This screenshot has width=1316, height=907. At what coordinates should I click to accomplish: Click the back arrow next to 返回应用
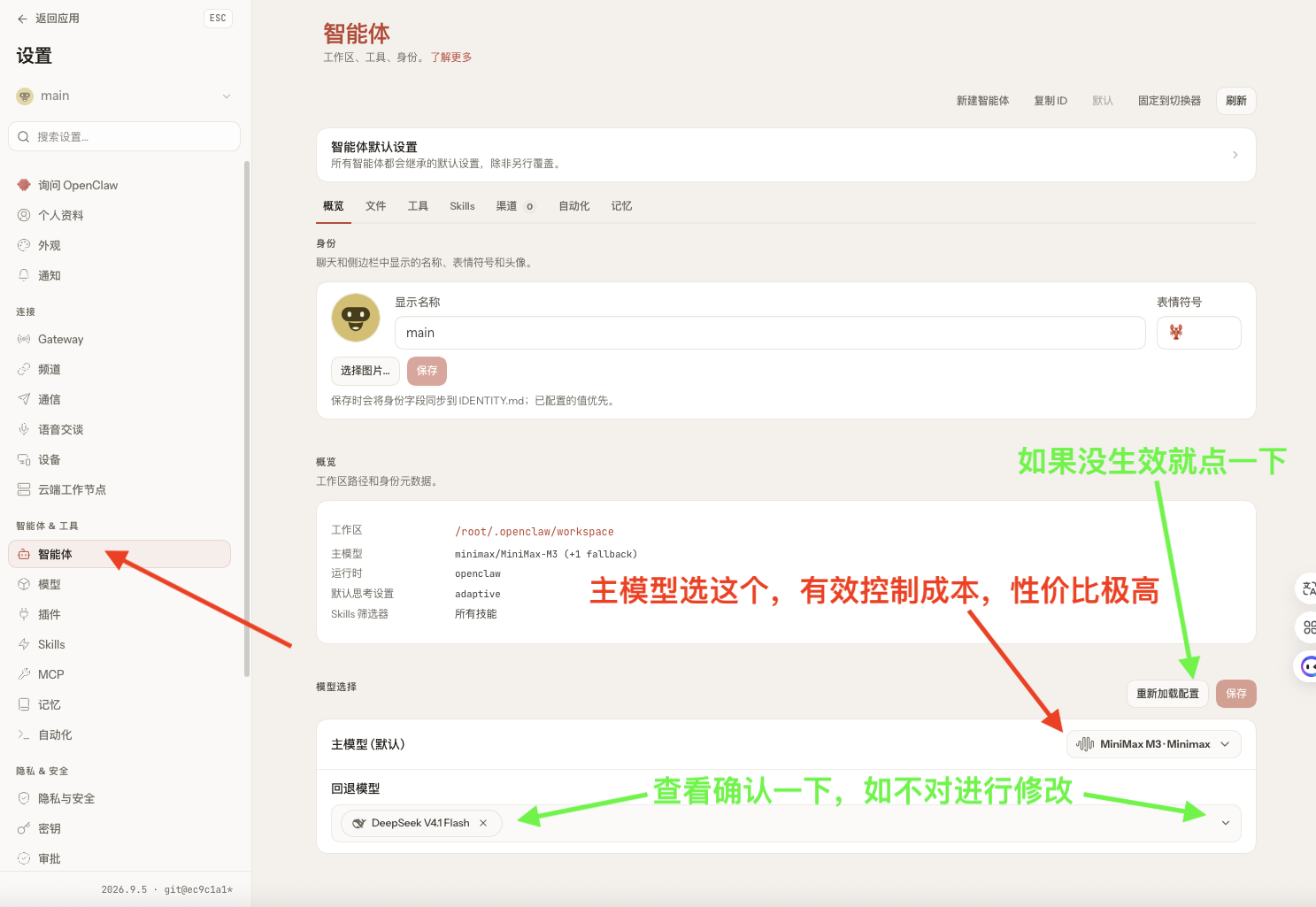(22, 19)
